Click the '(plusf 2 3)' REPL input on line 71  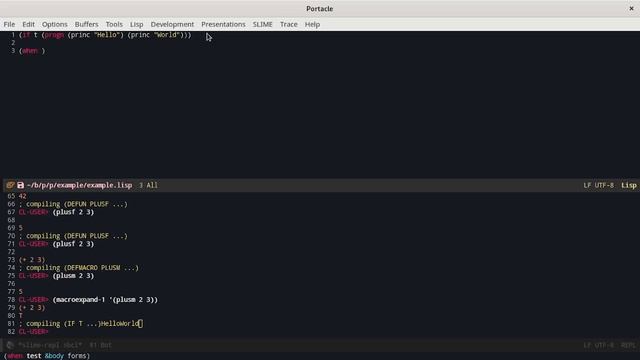pyautogui.click(x=73, y=244)
